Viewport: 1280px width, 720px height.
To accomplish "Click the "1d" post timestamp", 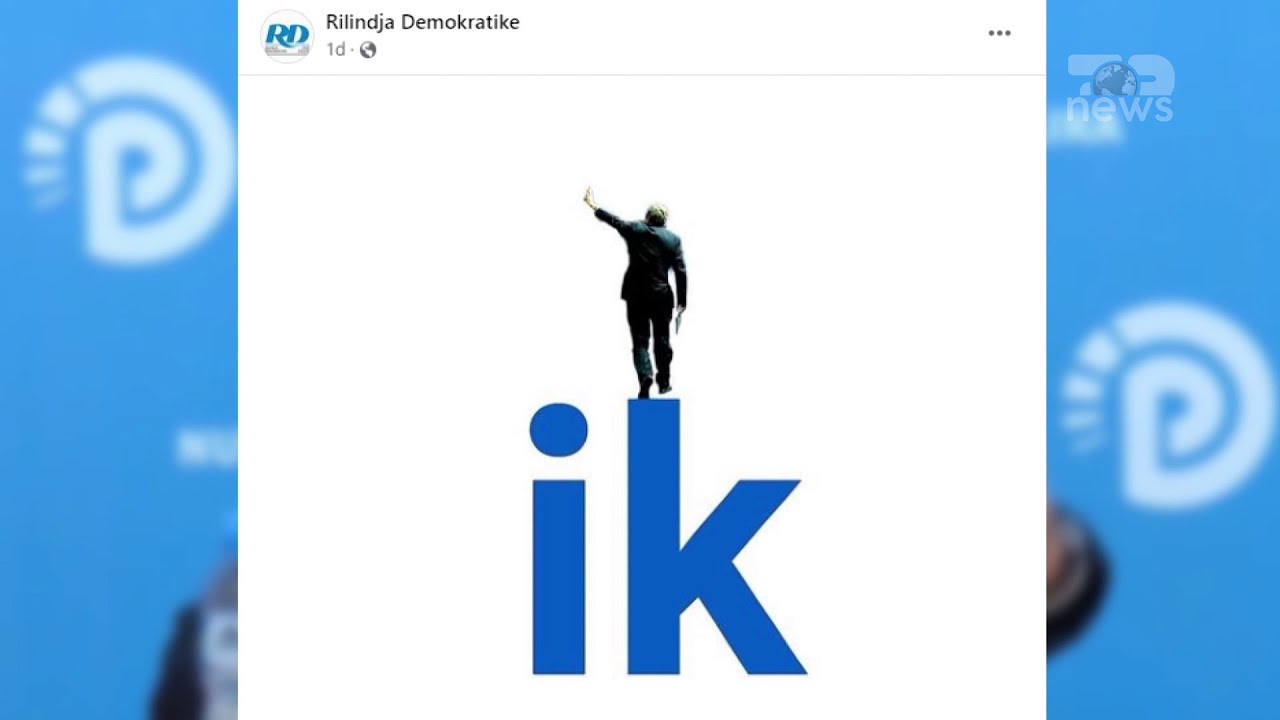I will tap(335, 50).
